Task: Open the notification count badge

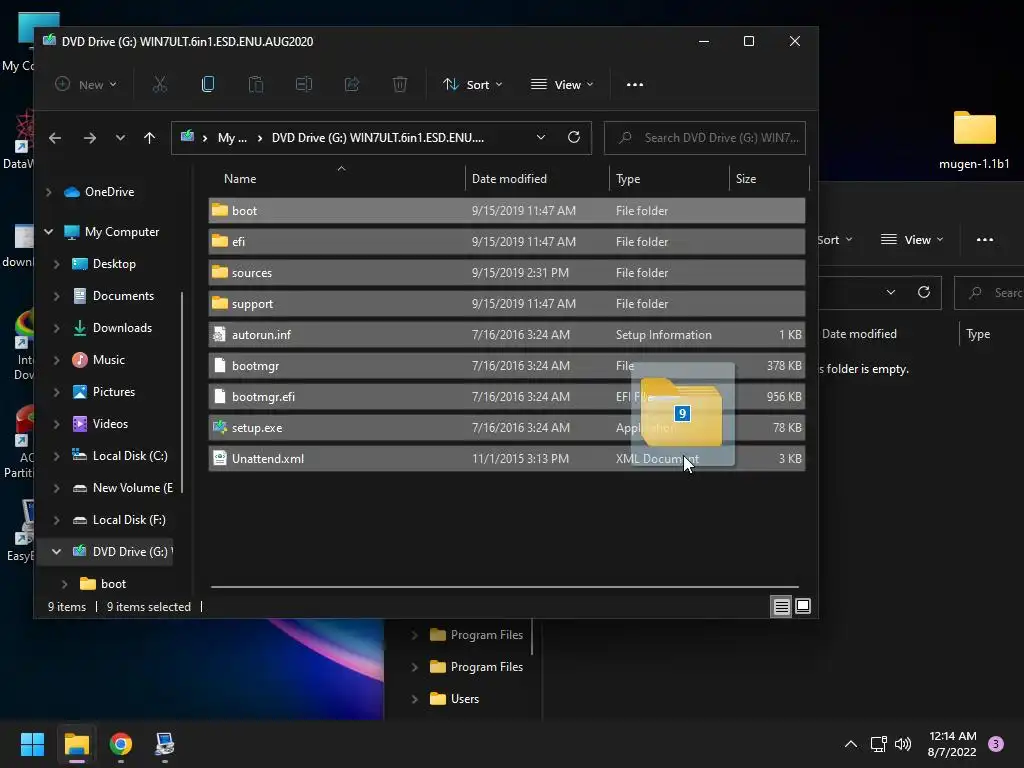Action: (996, 744)
